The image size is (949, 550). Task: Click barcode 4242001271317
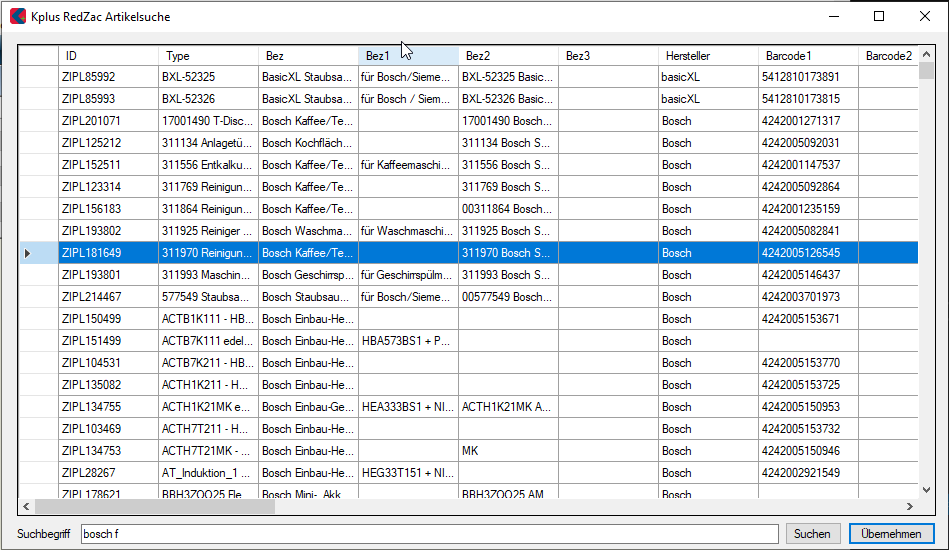point(808,121)
